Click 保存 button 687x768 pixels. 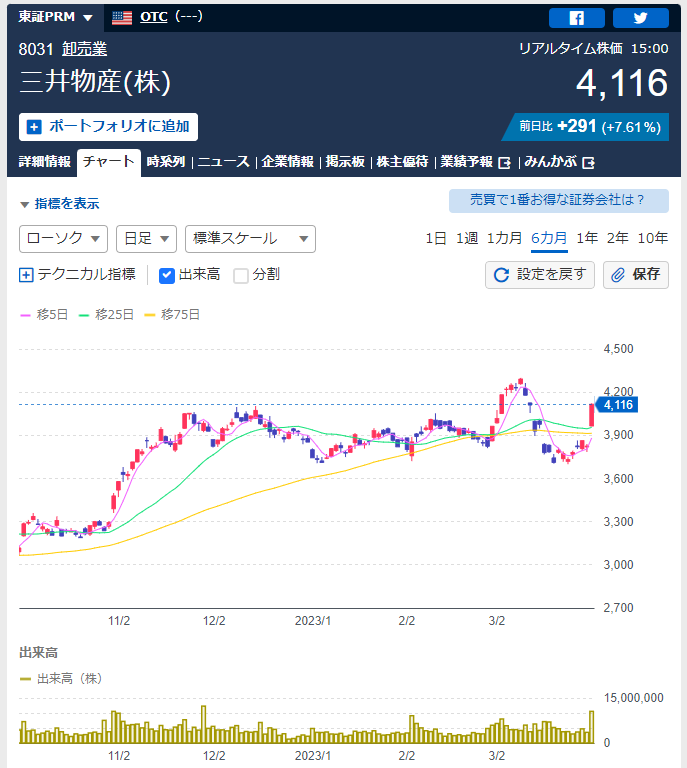pos(636,275)
